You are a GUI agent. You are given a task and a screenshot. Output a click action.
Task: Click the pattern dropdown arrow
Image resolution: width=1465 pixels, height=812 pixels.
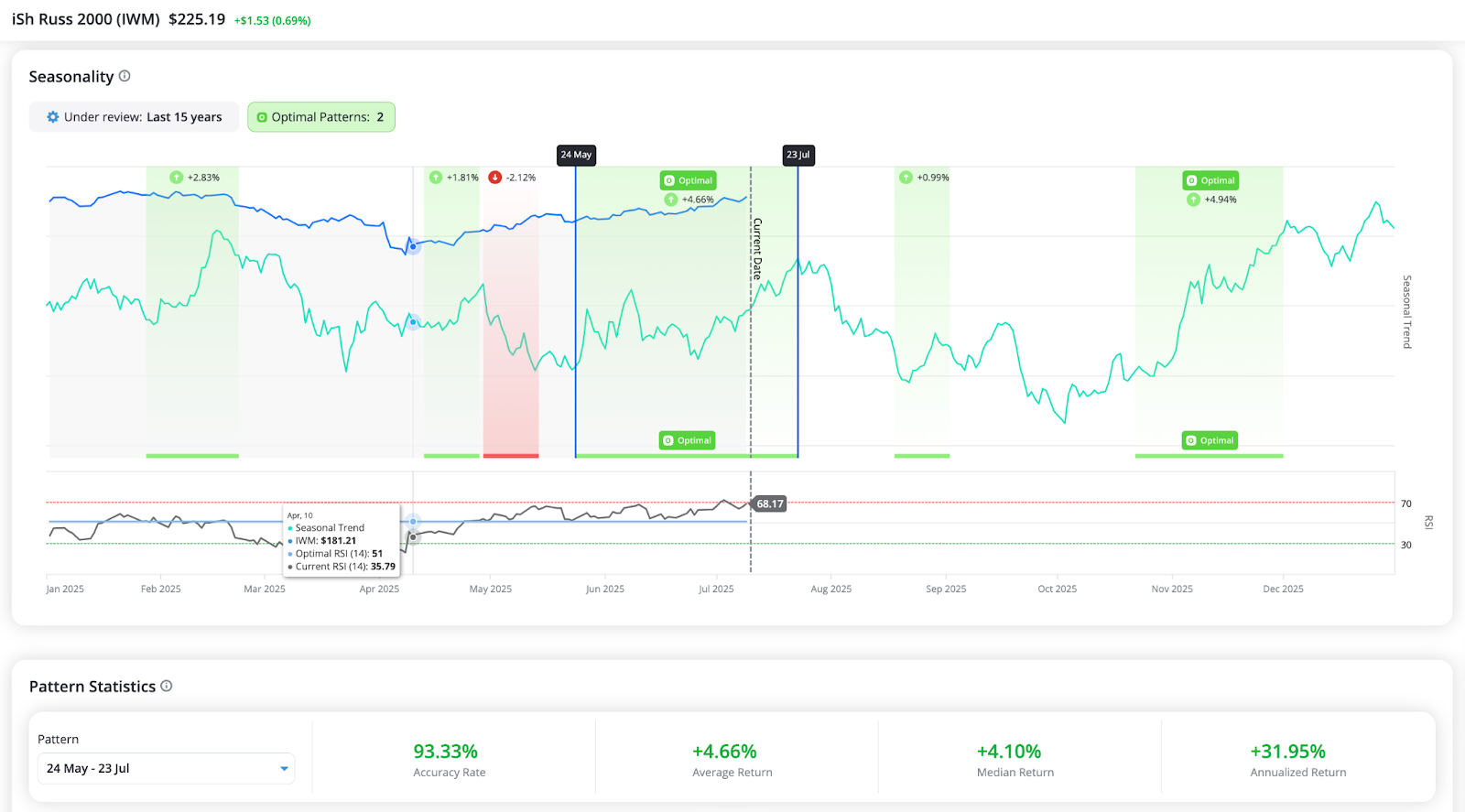click(284, 769)
